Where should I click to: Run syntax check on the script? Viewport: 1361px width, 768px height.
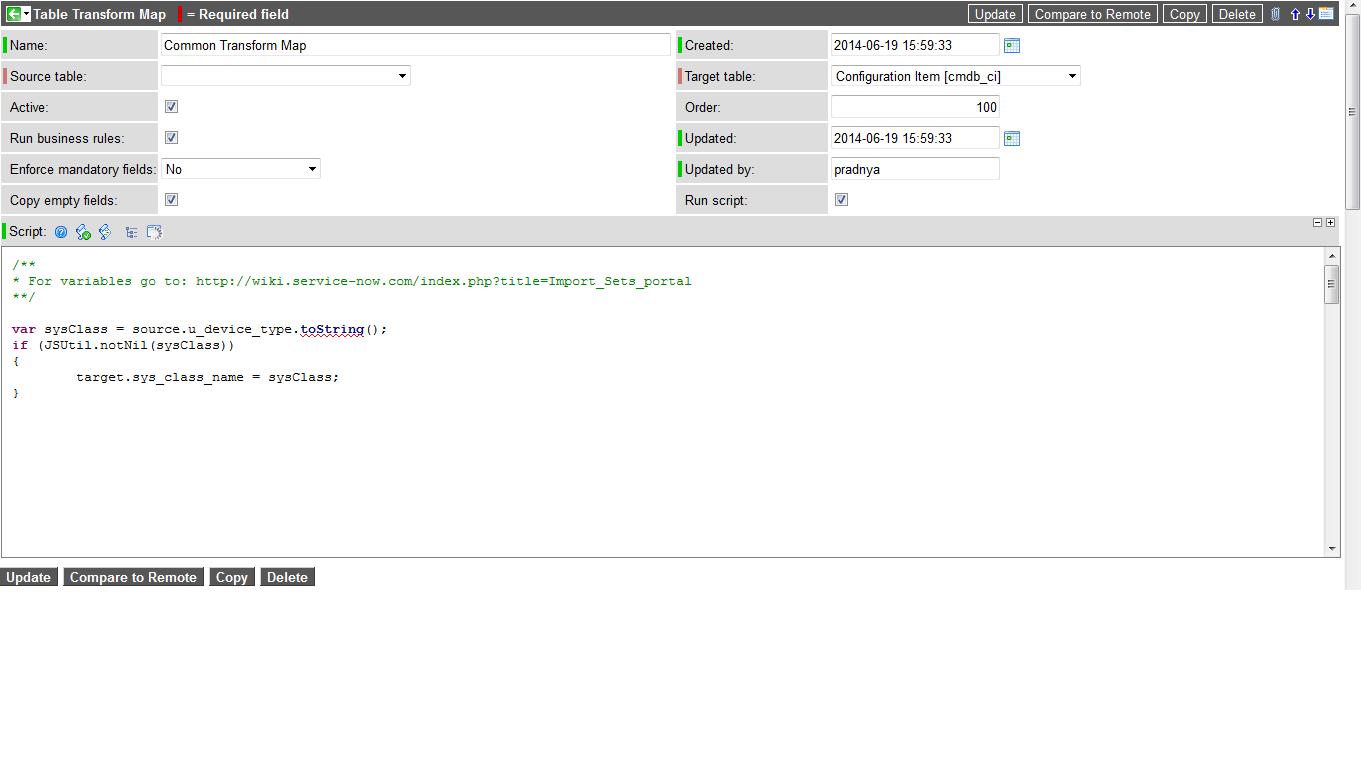tap(83, 231)
